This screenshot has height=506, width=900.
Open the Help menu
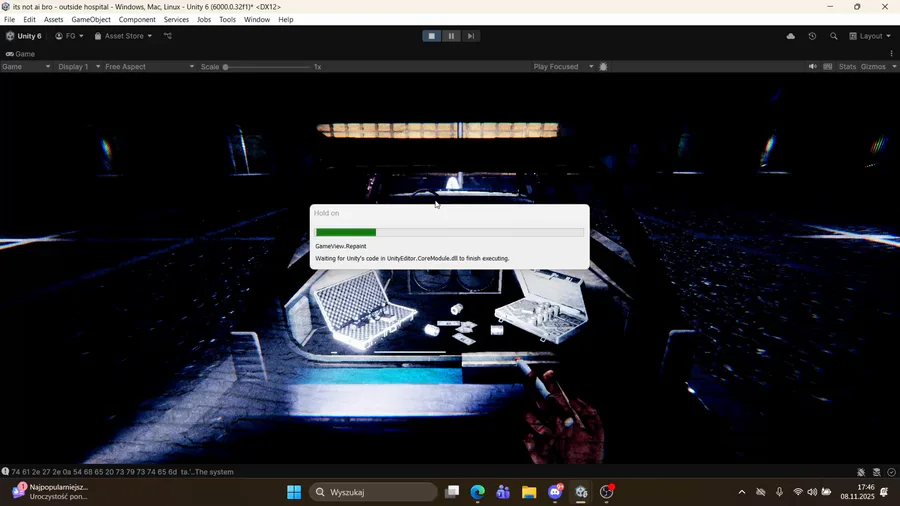286,20
